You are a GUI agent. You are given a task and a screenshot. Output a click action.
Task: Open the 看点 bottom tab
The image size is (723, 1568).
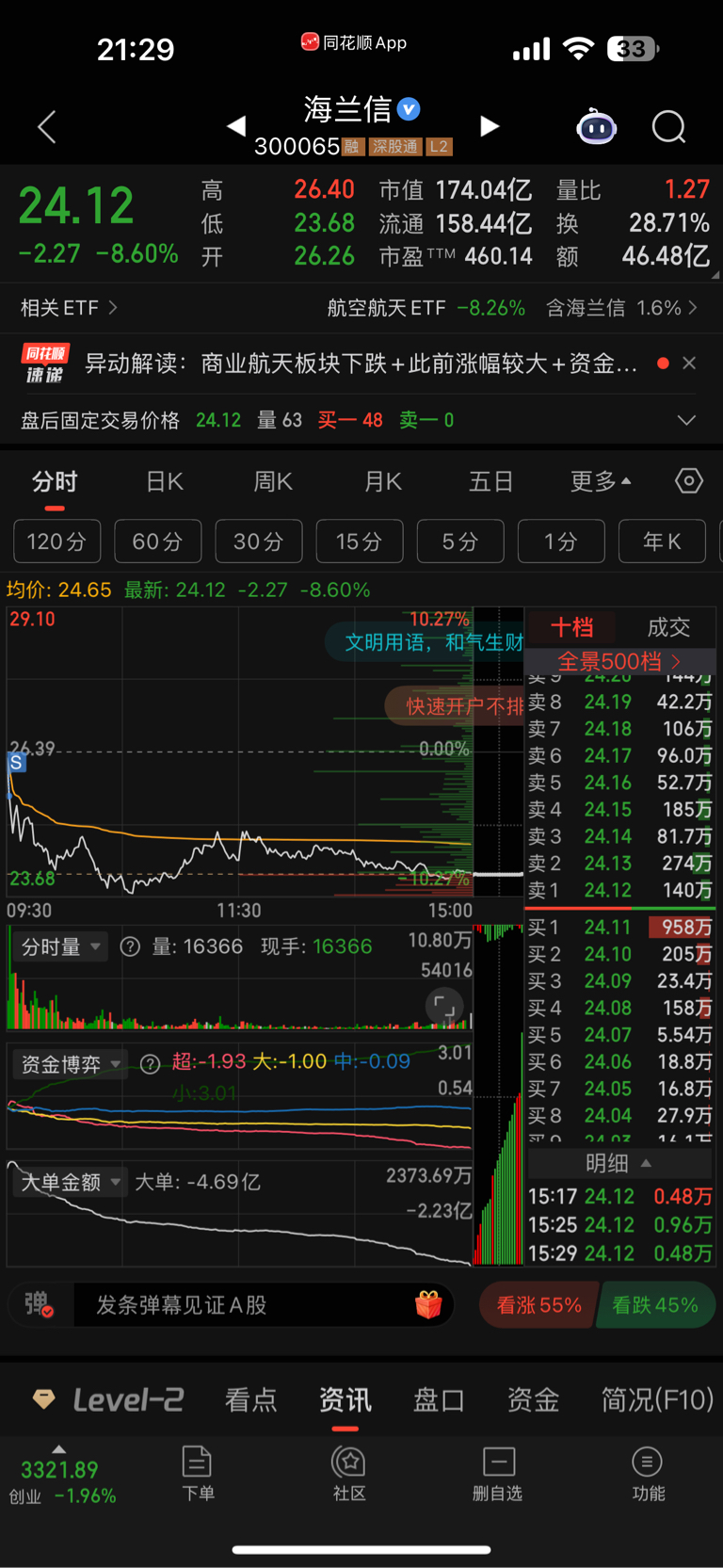pyautogui.click(x=251, y=1400)
